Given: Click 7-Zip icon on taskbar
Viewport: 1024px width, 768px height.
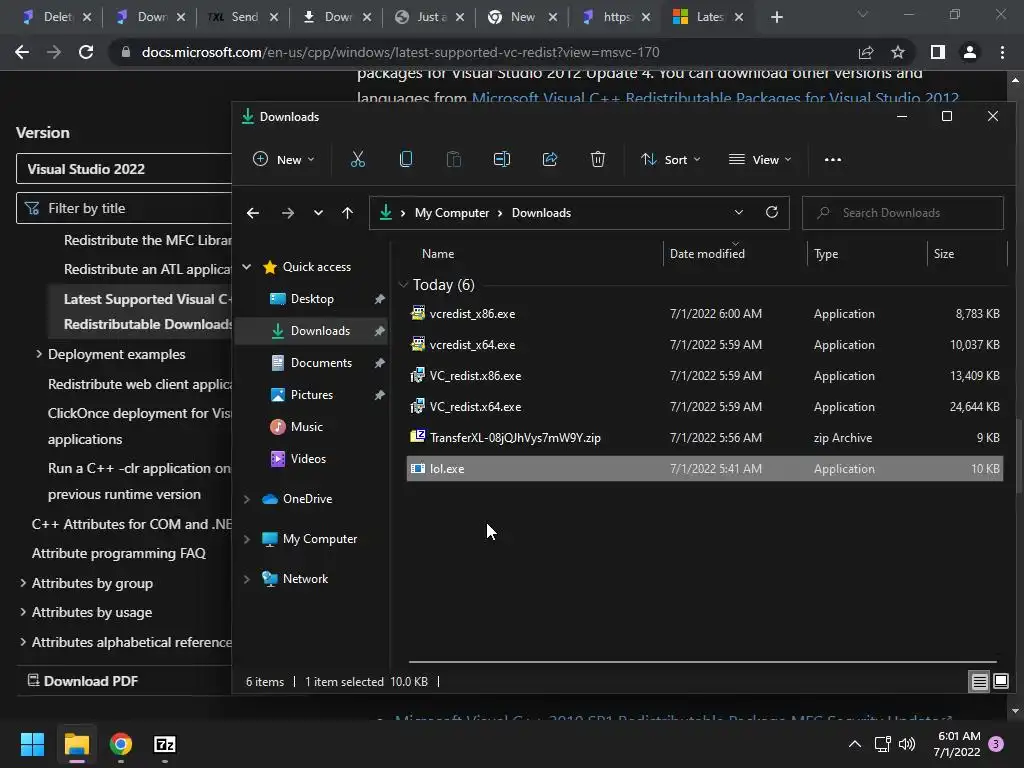Looking at the screenshot, I should (165, 744).
